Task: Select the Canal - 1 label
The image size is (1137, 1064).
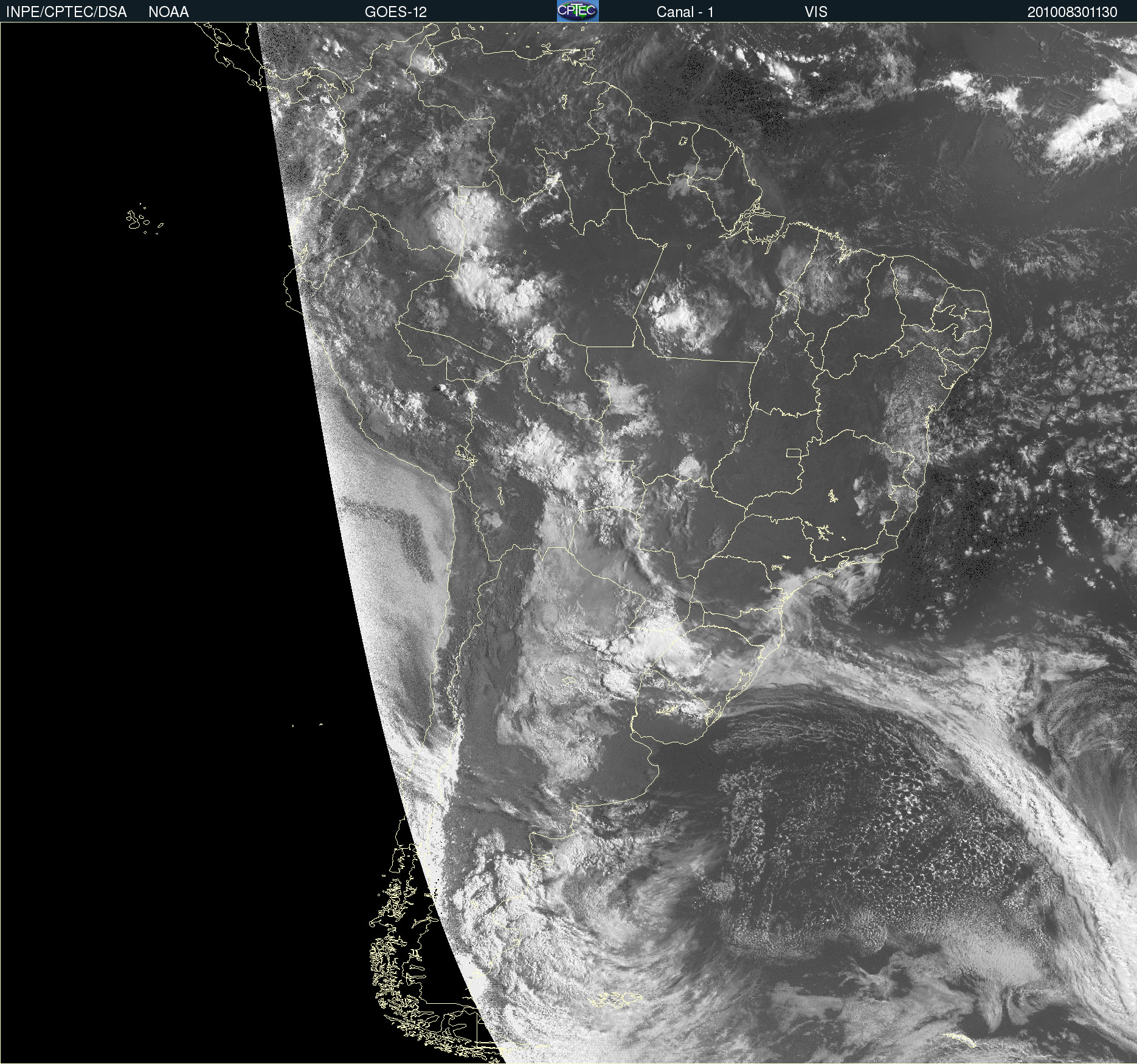Action: click(685, 12)
